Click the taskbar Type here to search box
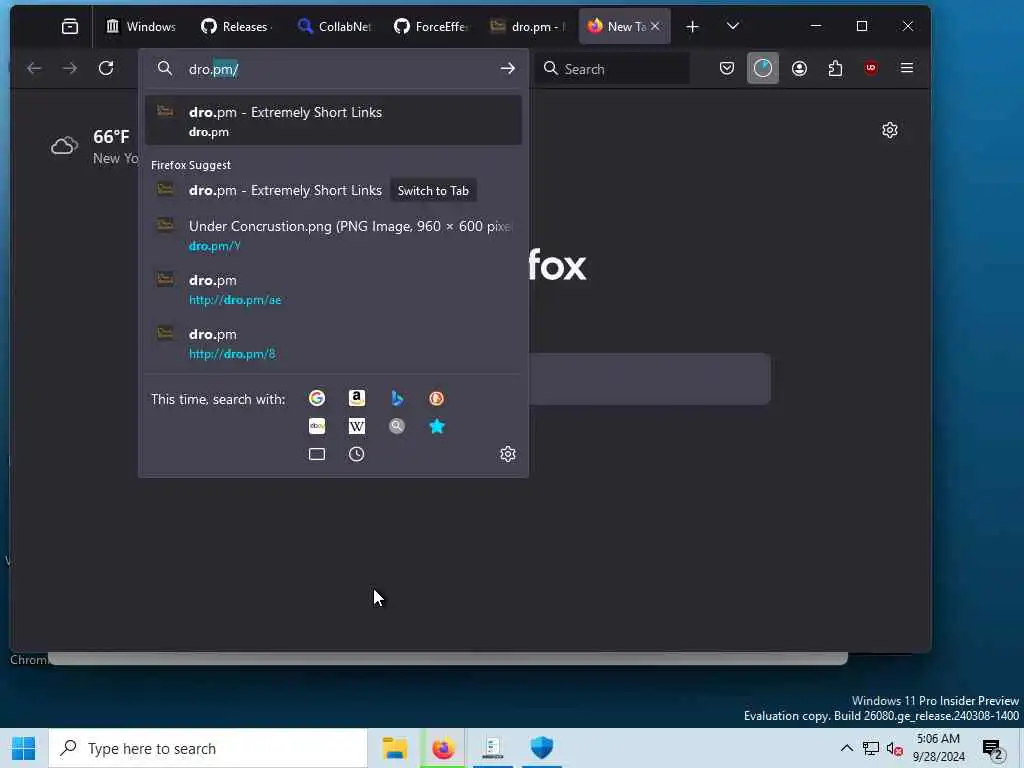Screen dimensions: 1024x768 coord(208,748)
